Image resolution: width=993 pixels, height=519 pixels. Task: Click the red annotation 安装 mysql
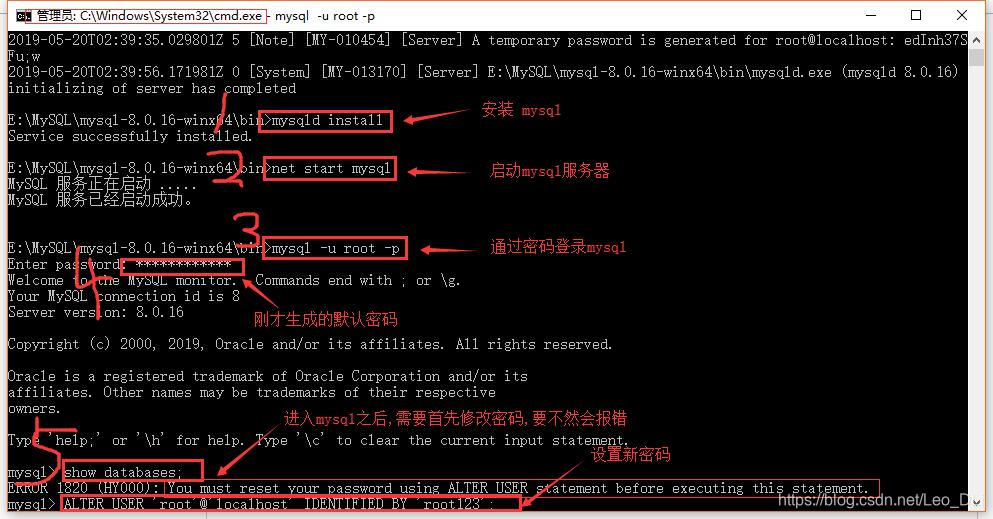(521, 109)
